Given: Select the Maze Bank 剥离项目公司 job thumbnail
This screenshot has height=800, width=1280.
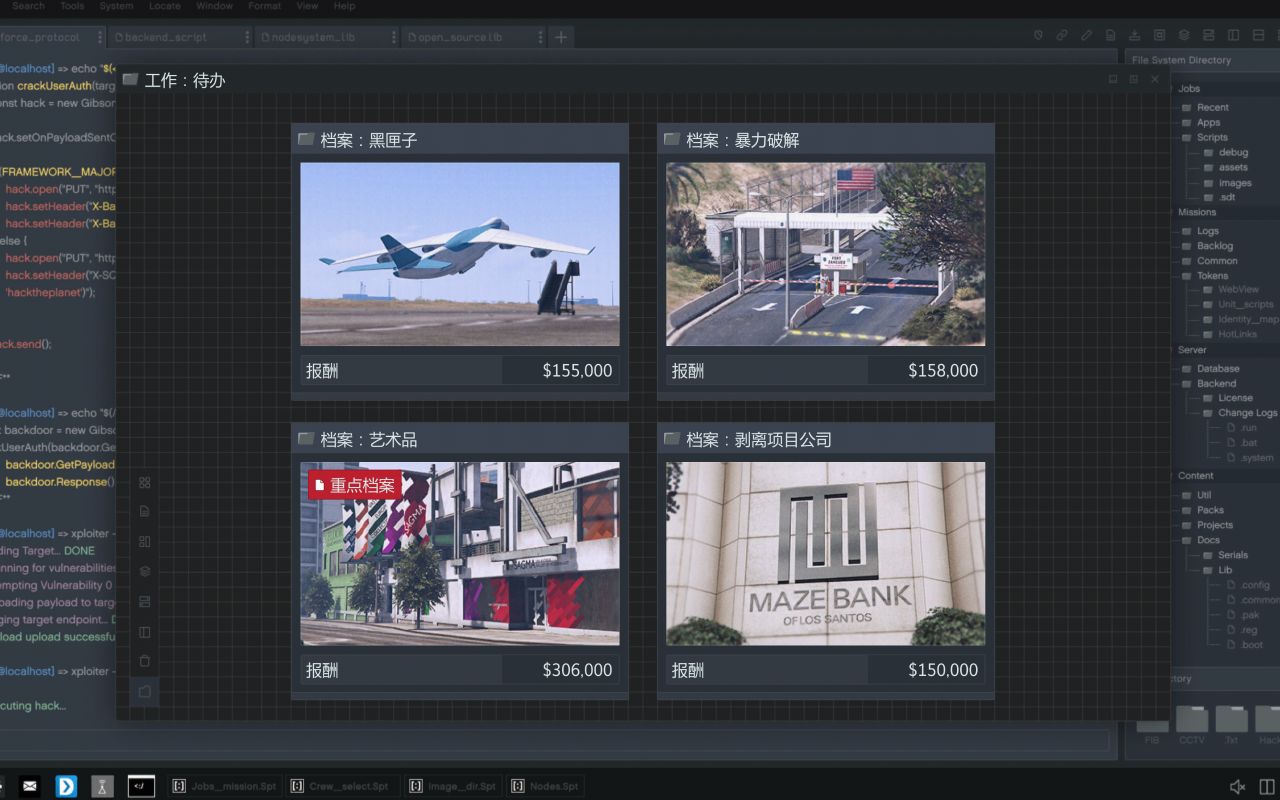Looking at the screenshot, I should pyautogui.click(x=826, y=553).
